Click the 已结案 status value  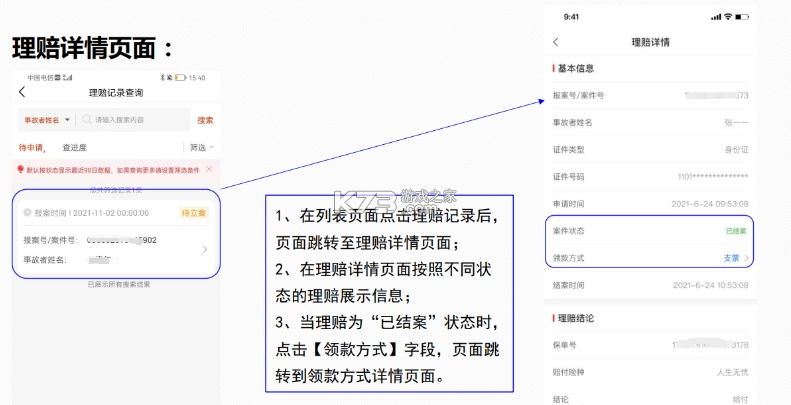(736, 231)
